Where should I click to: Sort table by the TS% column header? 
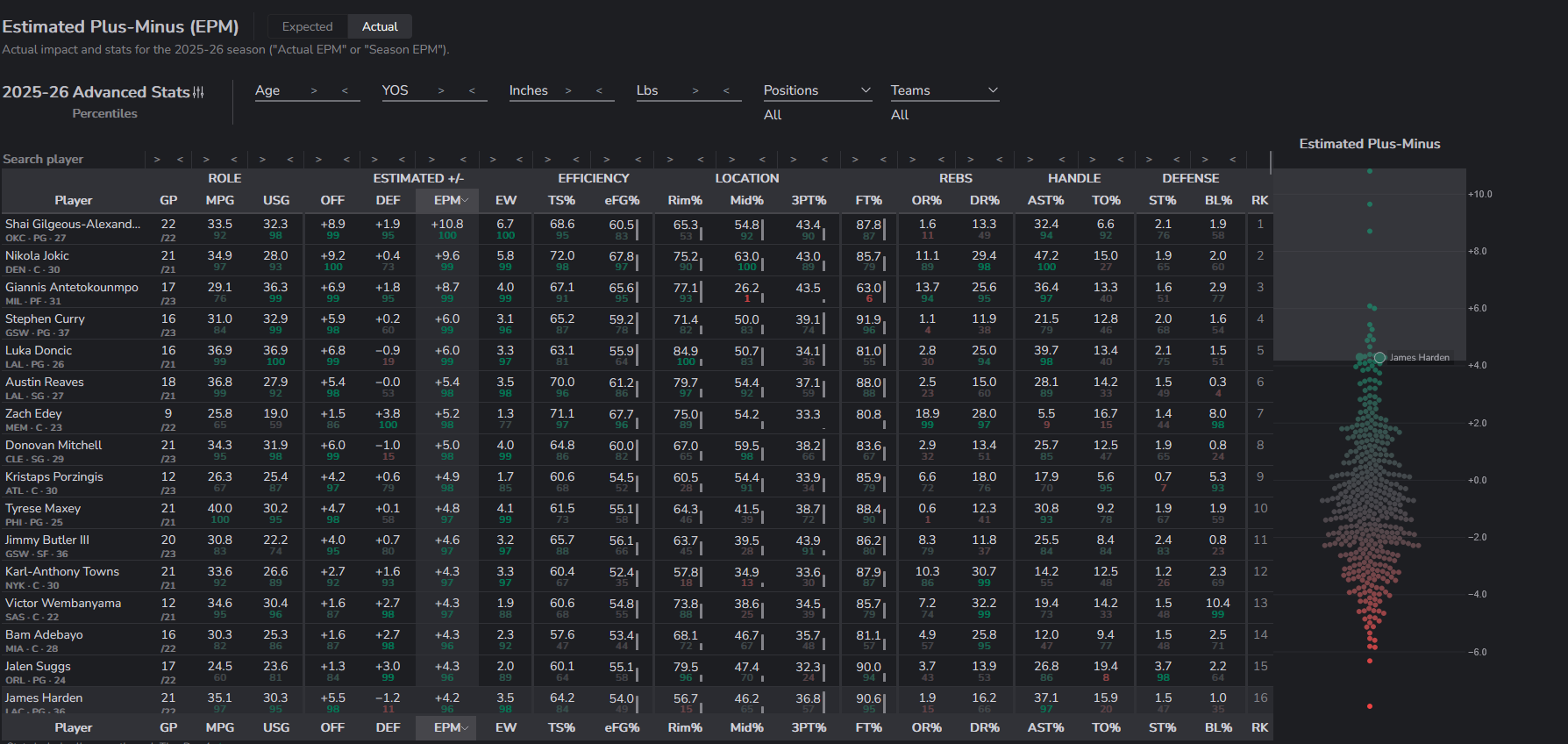[x=561, y=200]
